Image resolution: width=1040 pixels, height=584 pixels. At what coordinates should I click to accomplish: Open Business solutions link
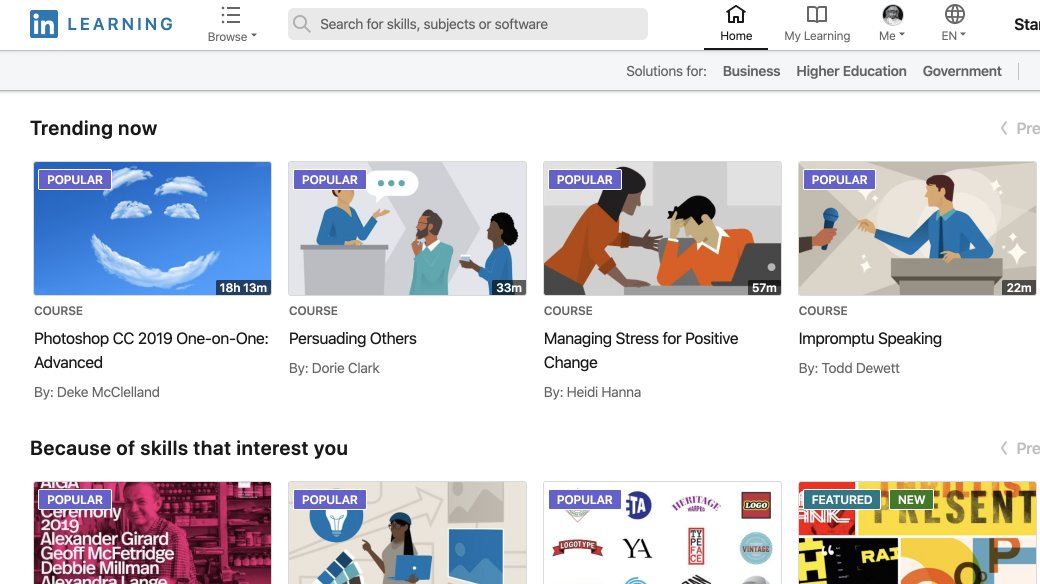point(751,71)
